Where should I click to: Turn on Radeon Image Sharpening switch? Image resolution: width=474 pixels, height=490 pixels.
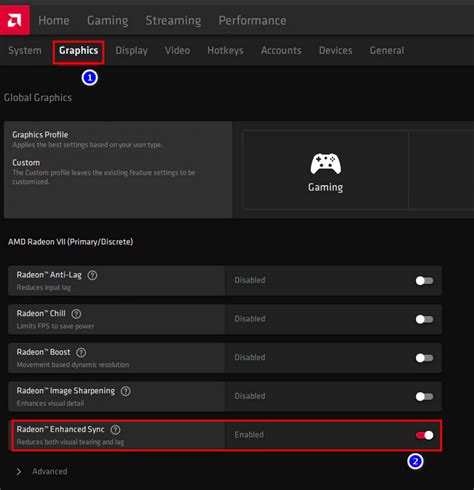[424, 397]
